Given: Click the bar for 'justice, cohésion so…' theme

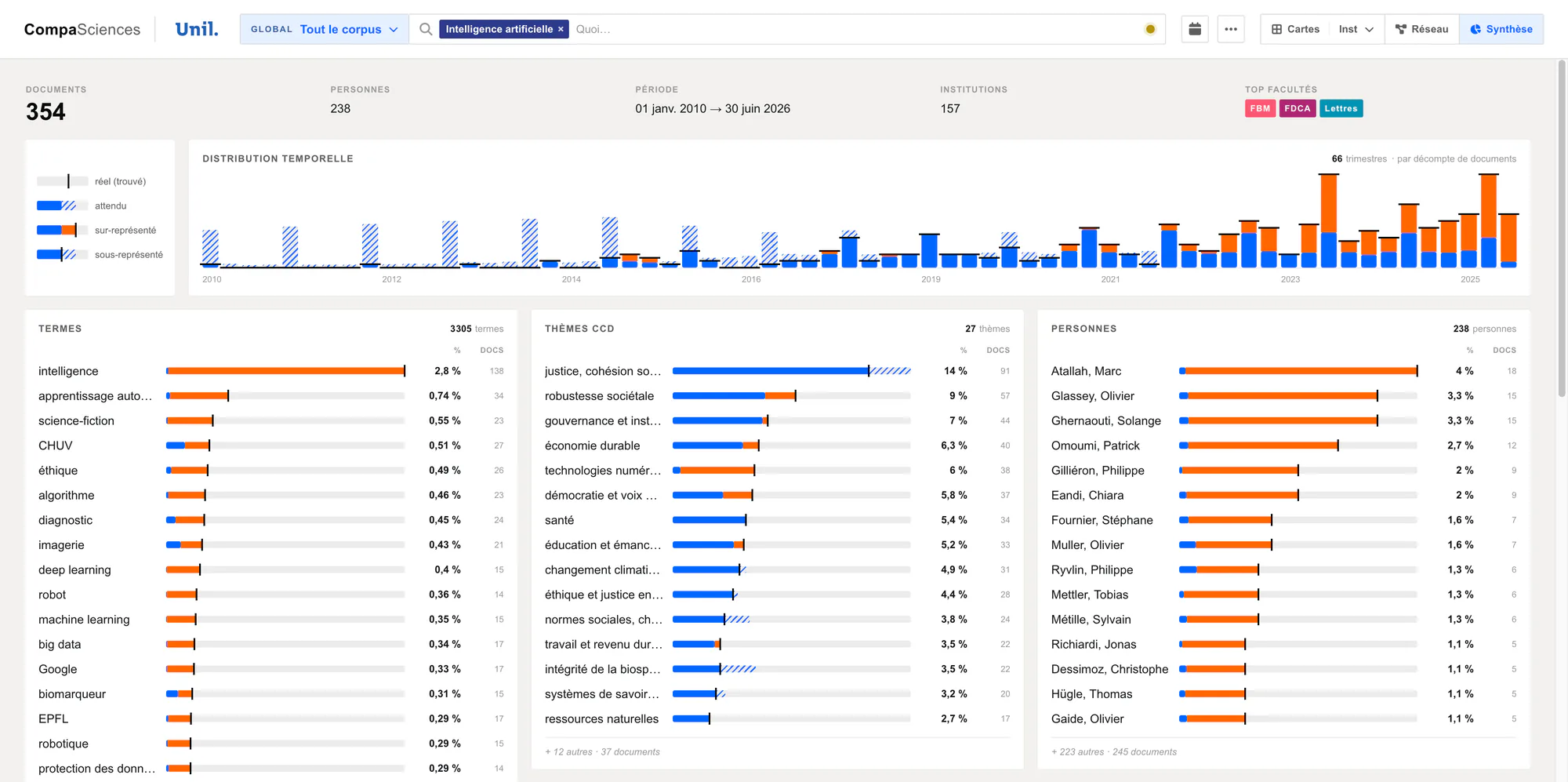Looking at the screenshot, I should (x=792, y=371).
